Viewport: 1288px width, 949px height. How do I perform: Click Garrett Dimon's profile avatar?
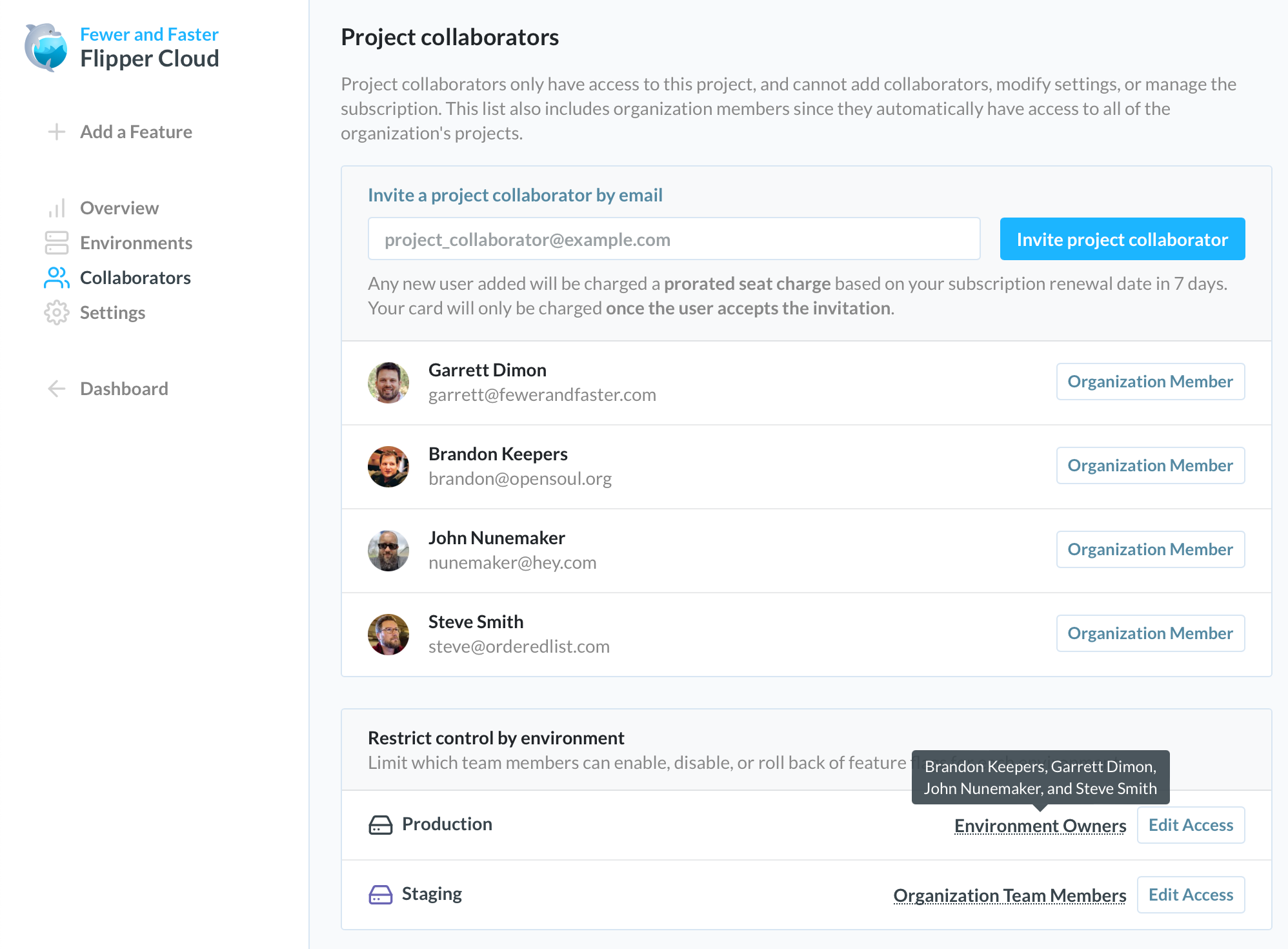coord(388,382)
